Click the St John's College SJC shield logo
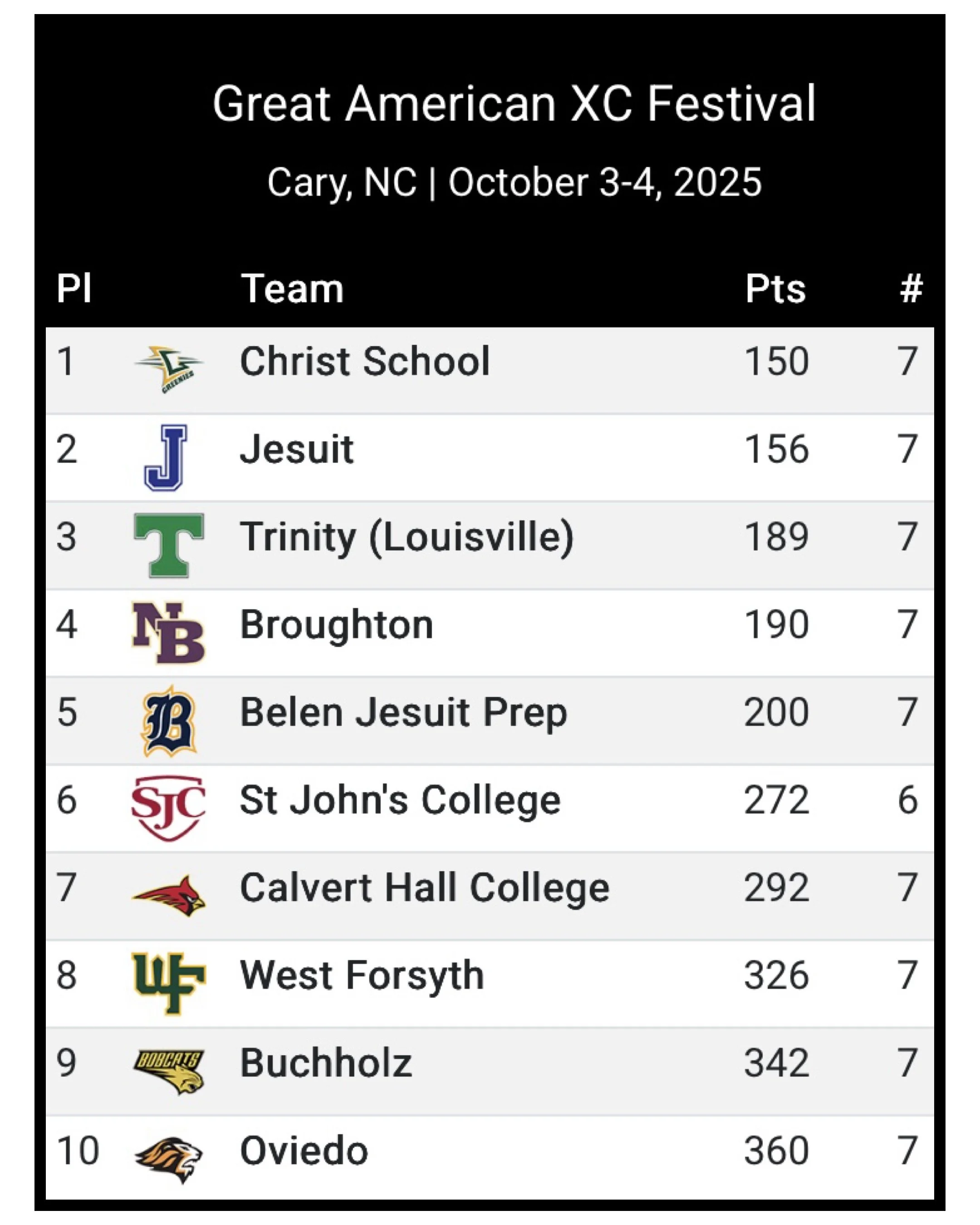The image size is (980, 1225). pyautogui.click(x=168, y=808)
